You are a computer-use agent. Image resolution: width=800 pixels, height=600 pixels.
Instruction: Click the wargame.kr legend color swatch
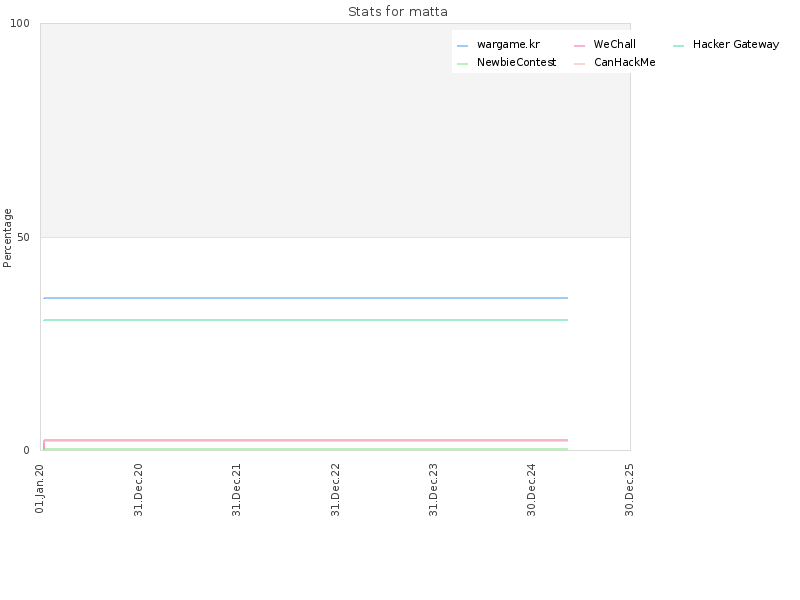[x=462, y=46]
